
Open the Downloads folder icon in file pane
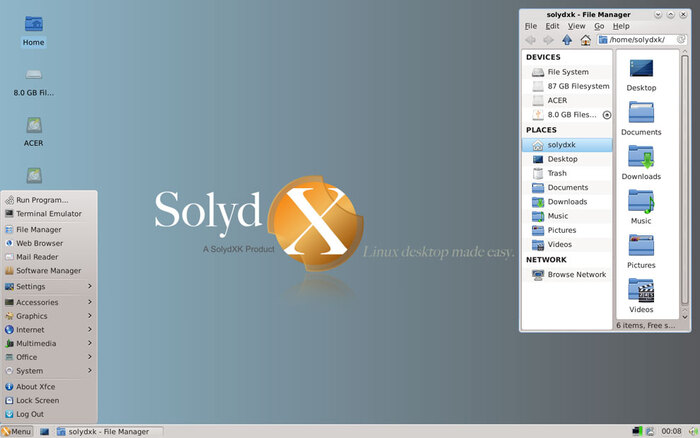click(641, 162)
